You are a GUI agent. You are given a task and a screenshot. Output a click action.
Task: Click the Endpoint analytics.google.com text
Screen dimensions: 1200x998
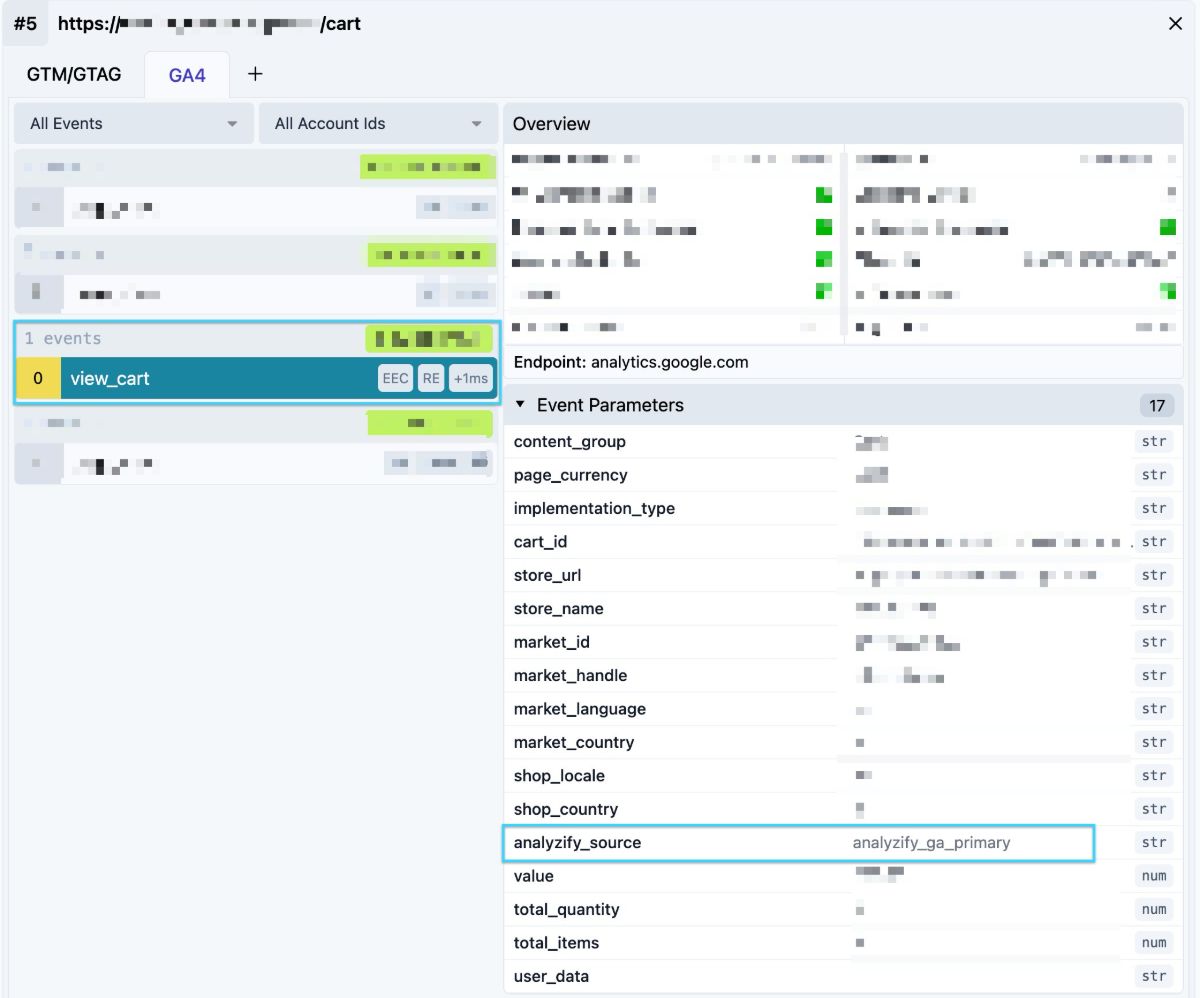631,362
